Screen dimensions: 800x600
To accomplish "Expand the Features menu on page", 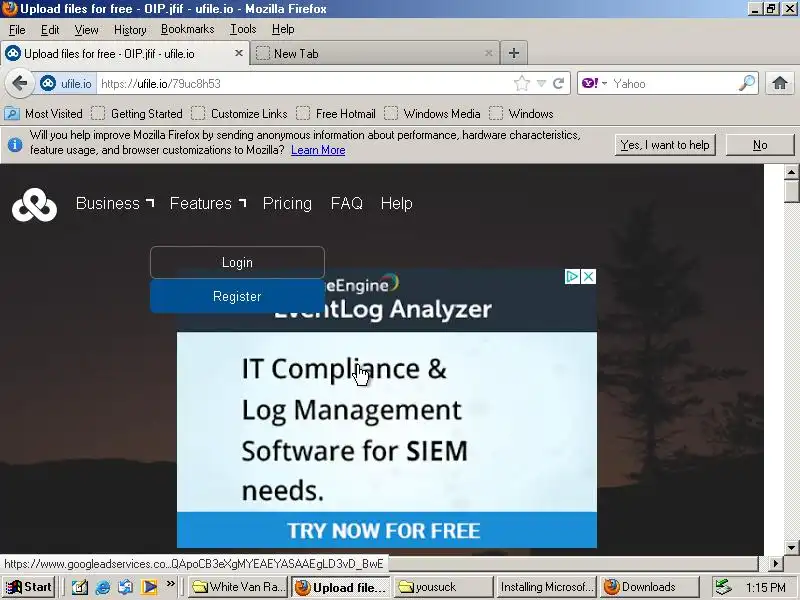I will [208, 203].
